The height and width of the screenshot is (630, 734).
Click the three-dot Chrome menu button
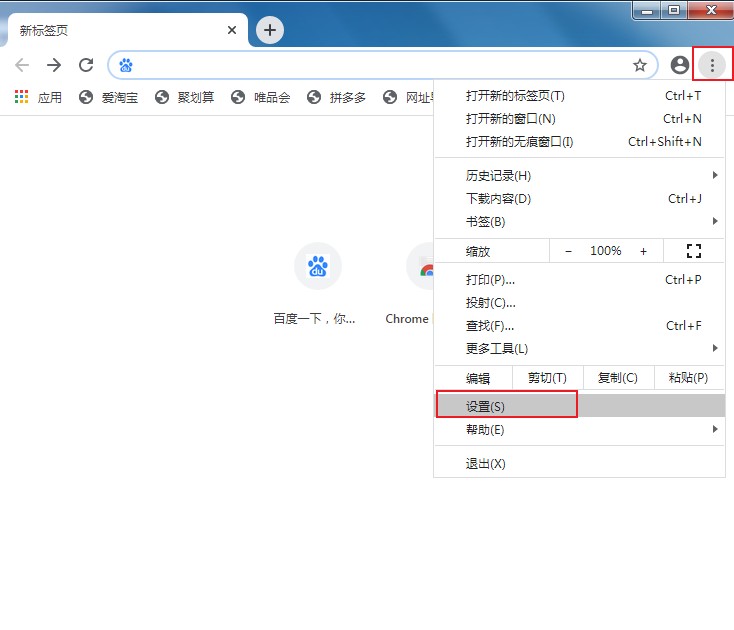[712, 65]
